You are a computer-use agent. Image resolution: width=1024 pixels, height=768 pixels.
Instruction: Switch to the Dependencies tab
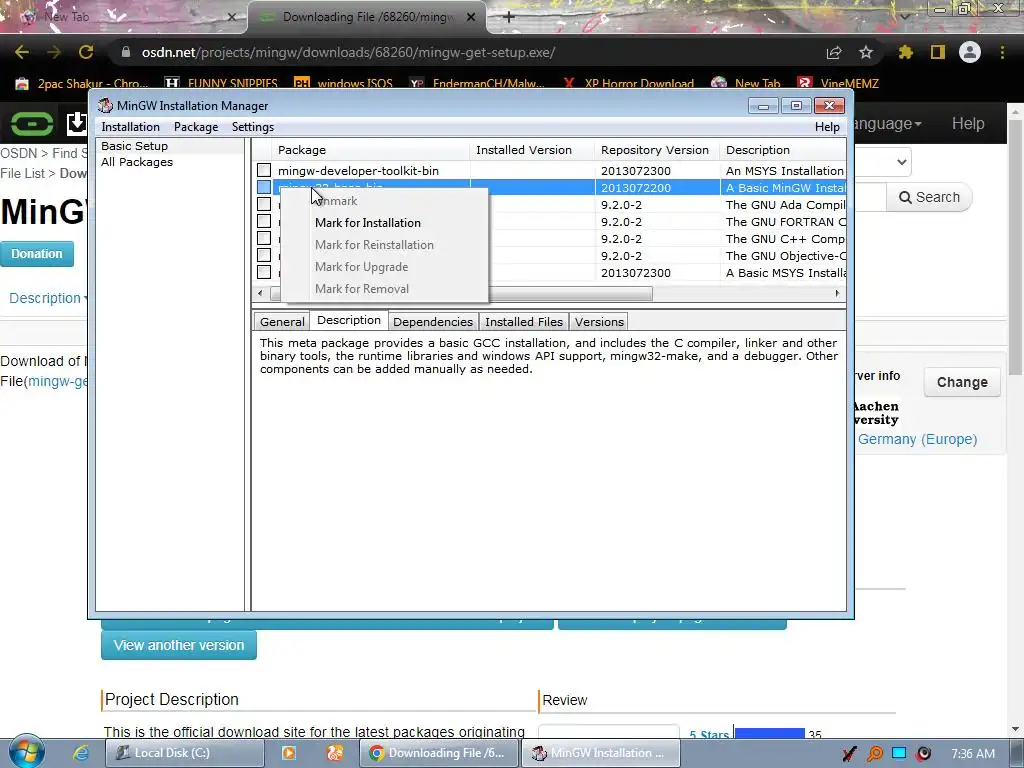click(433, 321)
